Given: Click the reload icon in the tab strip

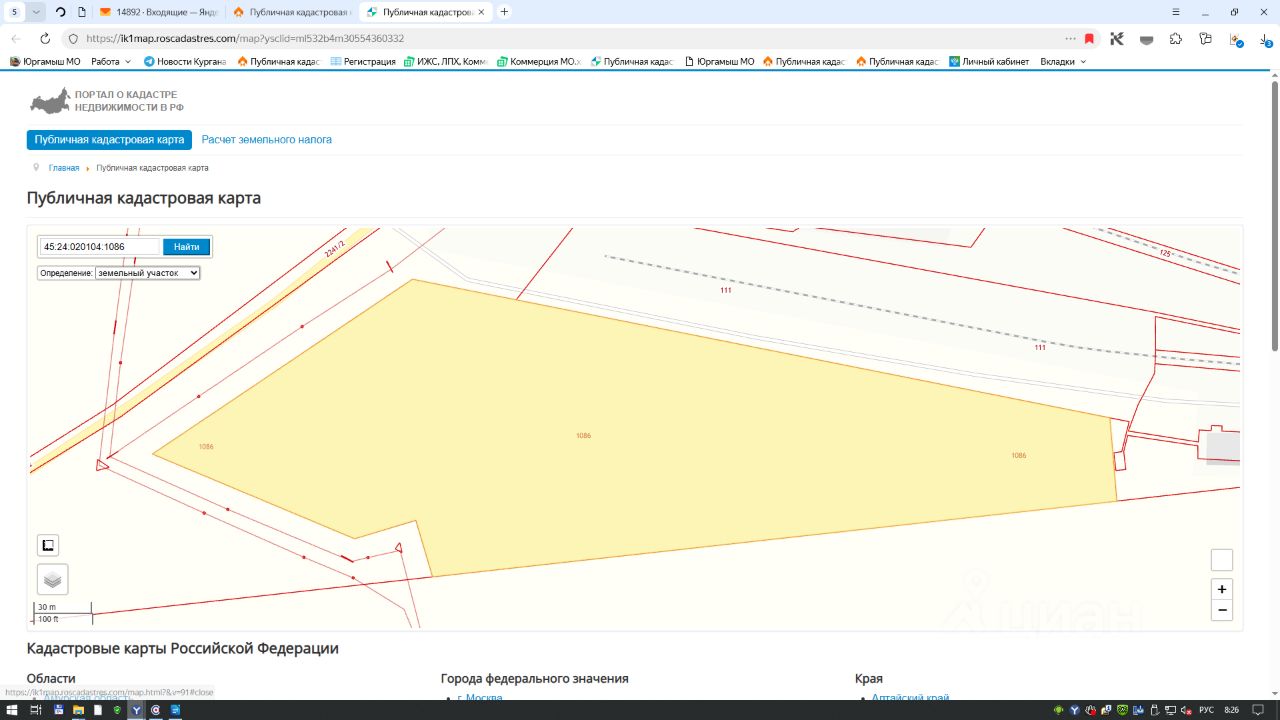Looking at the screenshot, I should [61, 12].
